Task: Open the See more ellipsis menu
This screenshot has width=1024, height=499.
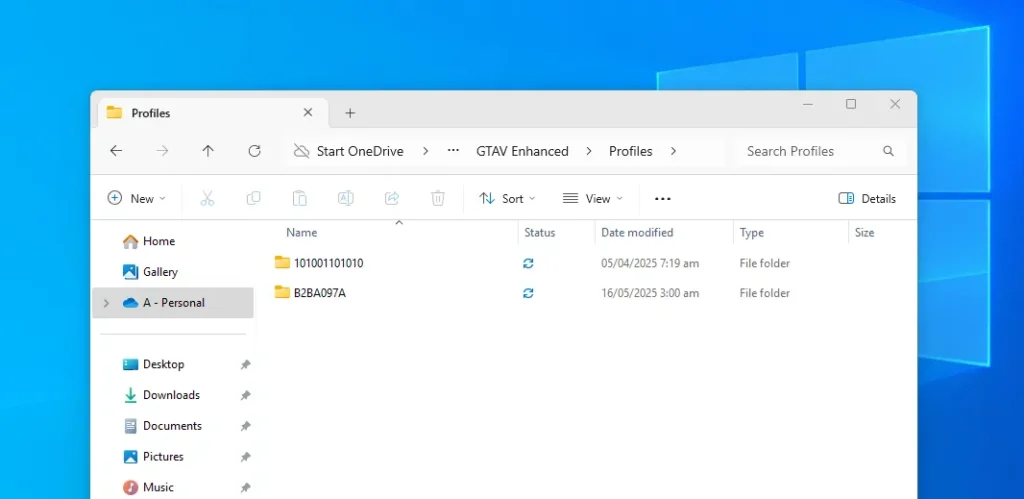Action: click(x=662, y=198)
